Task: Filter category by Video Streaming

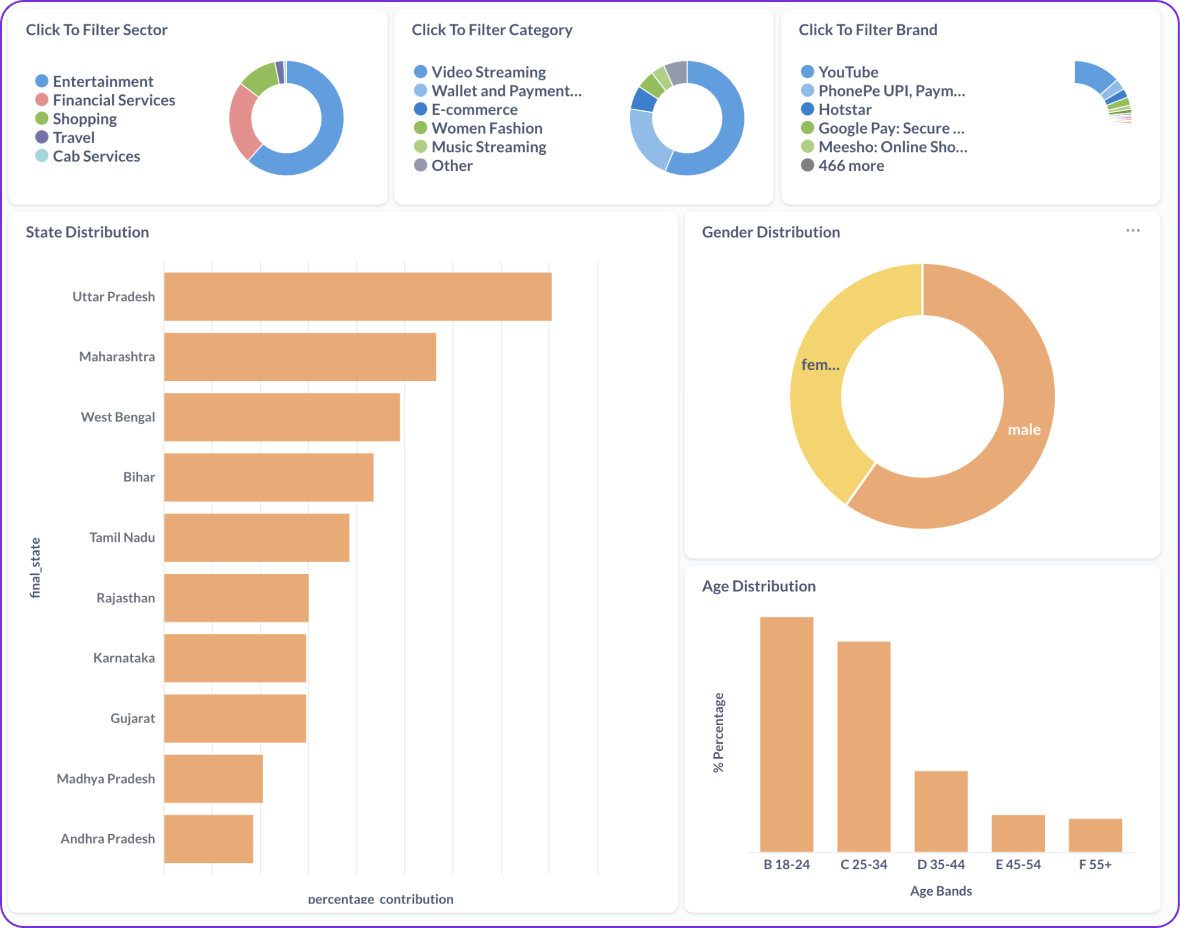Action: tap(488, 72)
